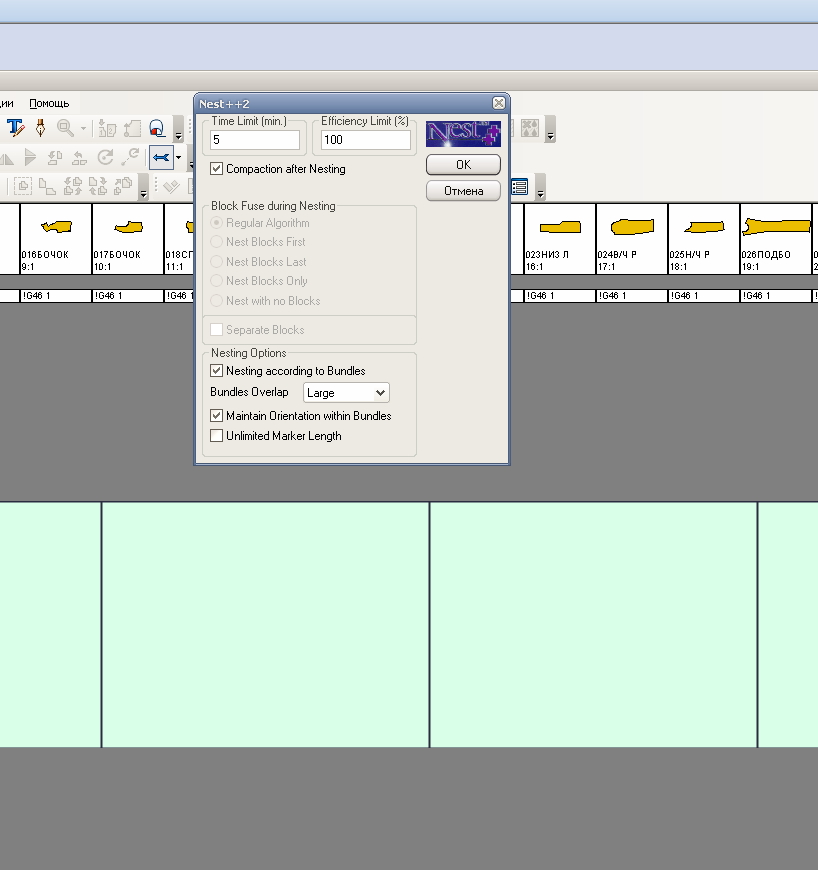Enable Unlimited Marker Length checkbox
Viewport: 818px width, 870px height.
(x=216, y=436)
